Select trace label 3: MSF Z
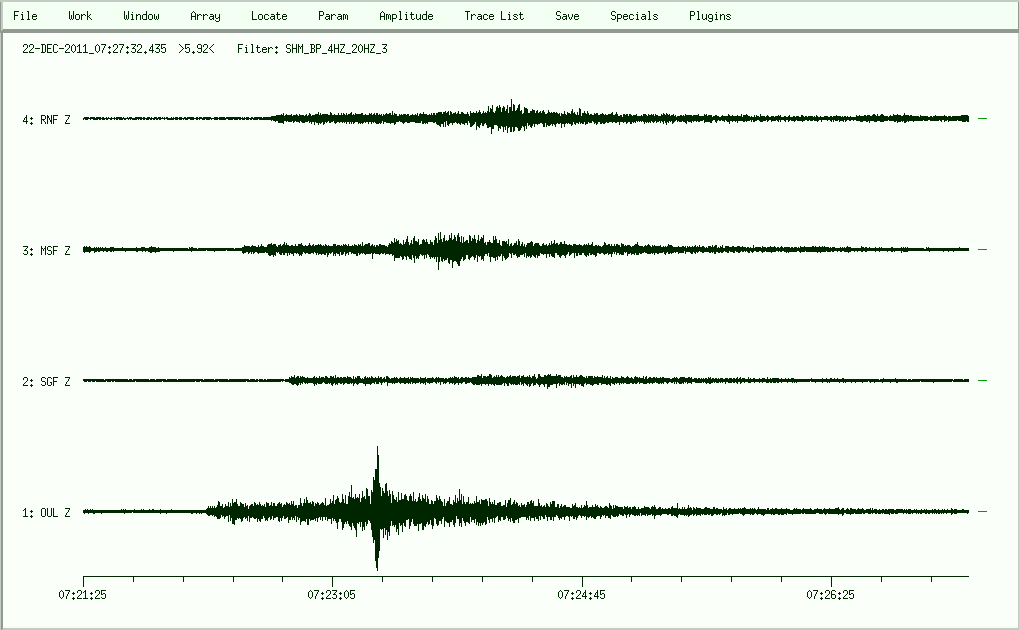This screenshot has width=1019, height=630. [47, 251]
